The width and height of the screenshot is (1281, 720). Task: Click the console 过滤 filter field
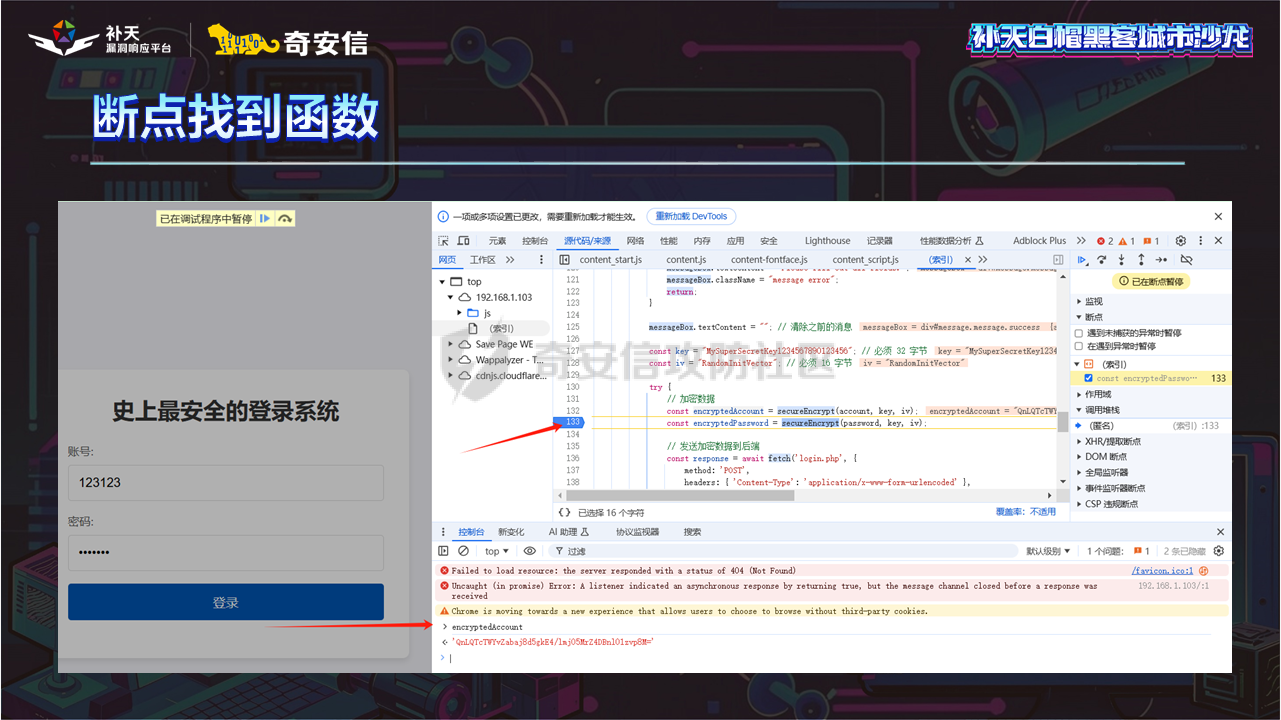click(x=785, y=551)
